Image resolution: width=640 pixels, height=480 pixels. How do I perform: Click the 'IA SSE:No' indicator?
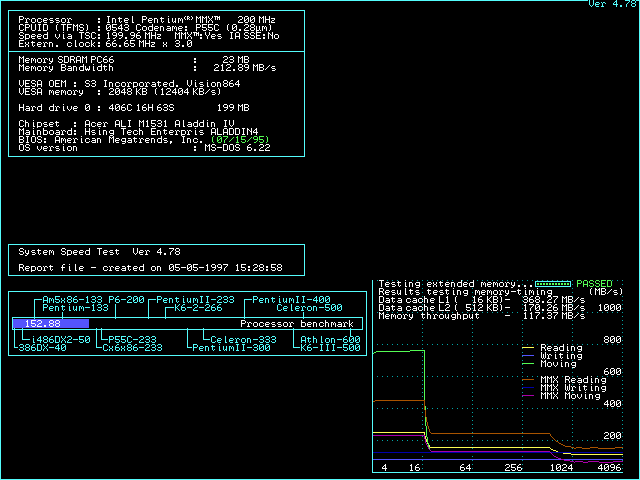254,36
